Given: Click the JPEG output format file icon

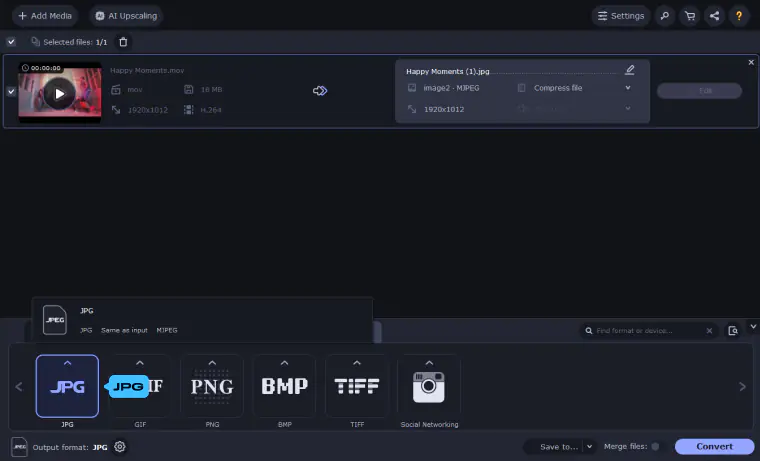Looking at the screenshot, I should pos(19,447).
